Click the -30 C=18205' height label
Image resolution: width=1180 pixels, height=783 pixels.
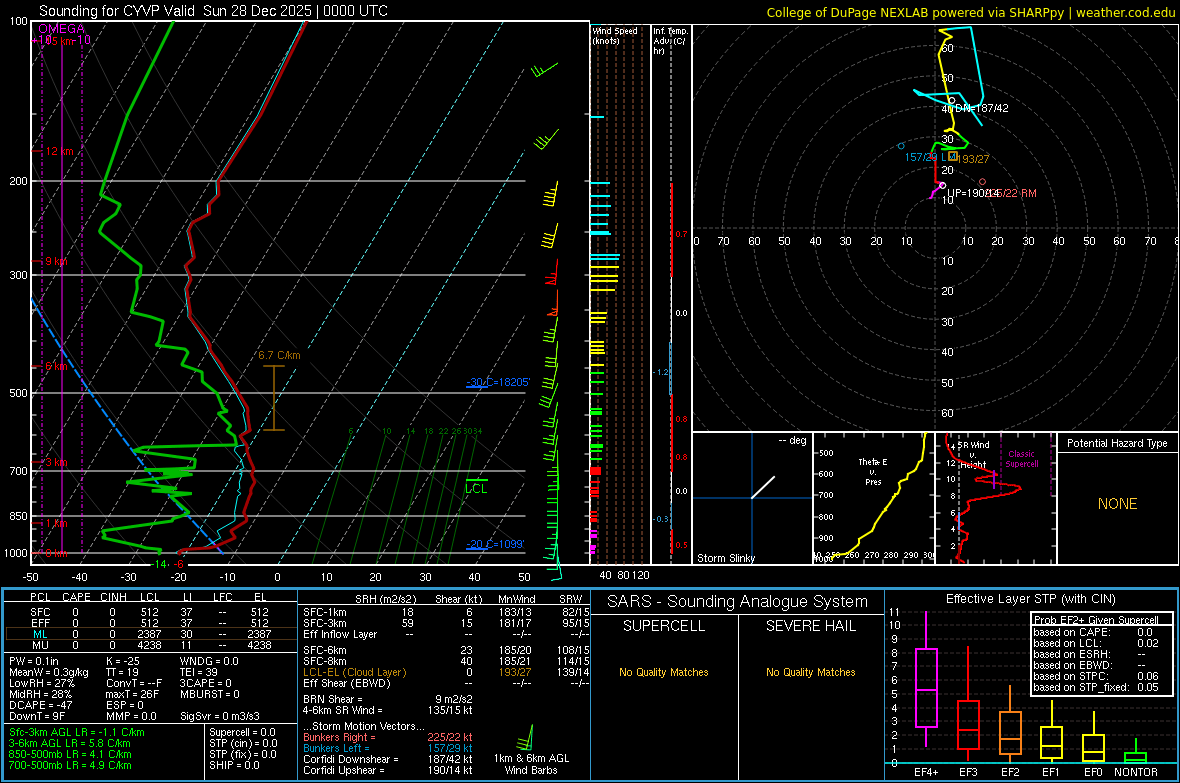[498, 382]
